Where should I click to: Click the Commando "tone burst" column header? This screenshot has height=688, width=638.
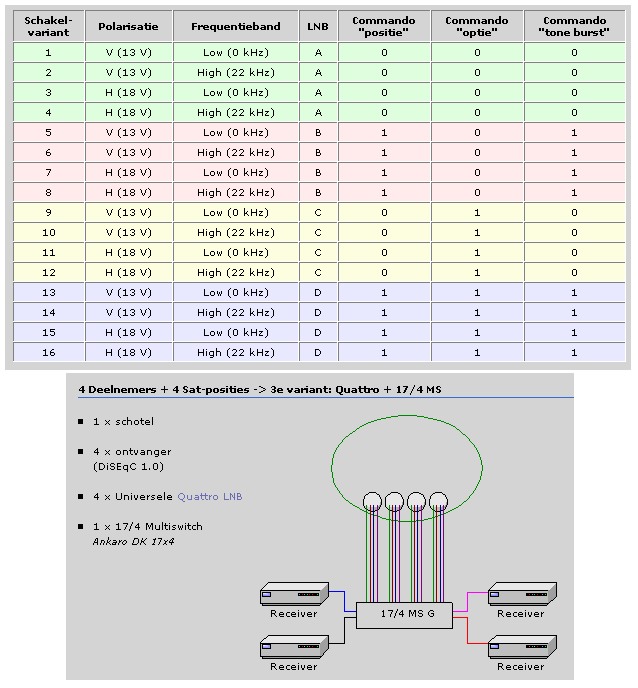click(x=574, y=26)
